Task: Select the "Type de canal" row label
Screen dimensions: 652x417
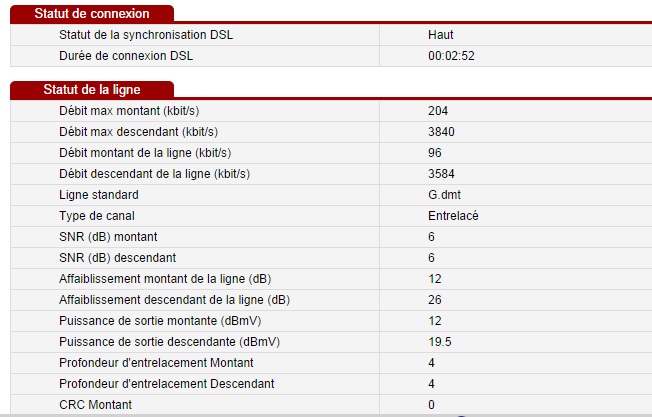Action: pos(97,215)
